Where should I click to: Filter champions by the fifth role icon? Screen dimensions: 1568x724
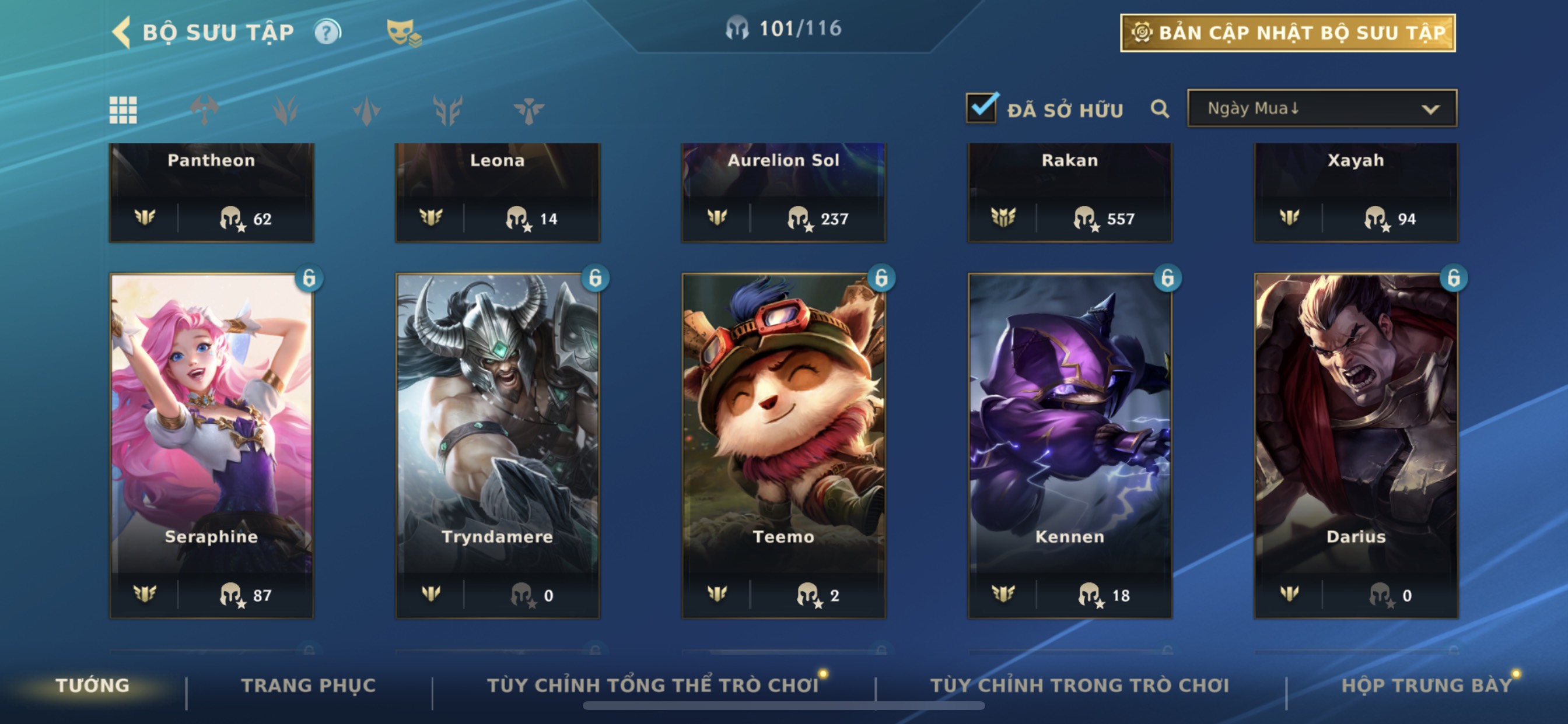[x=528, y=110]
